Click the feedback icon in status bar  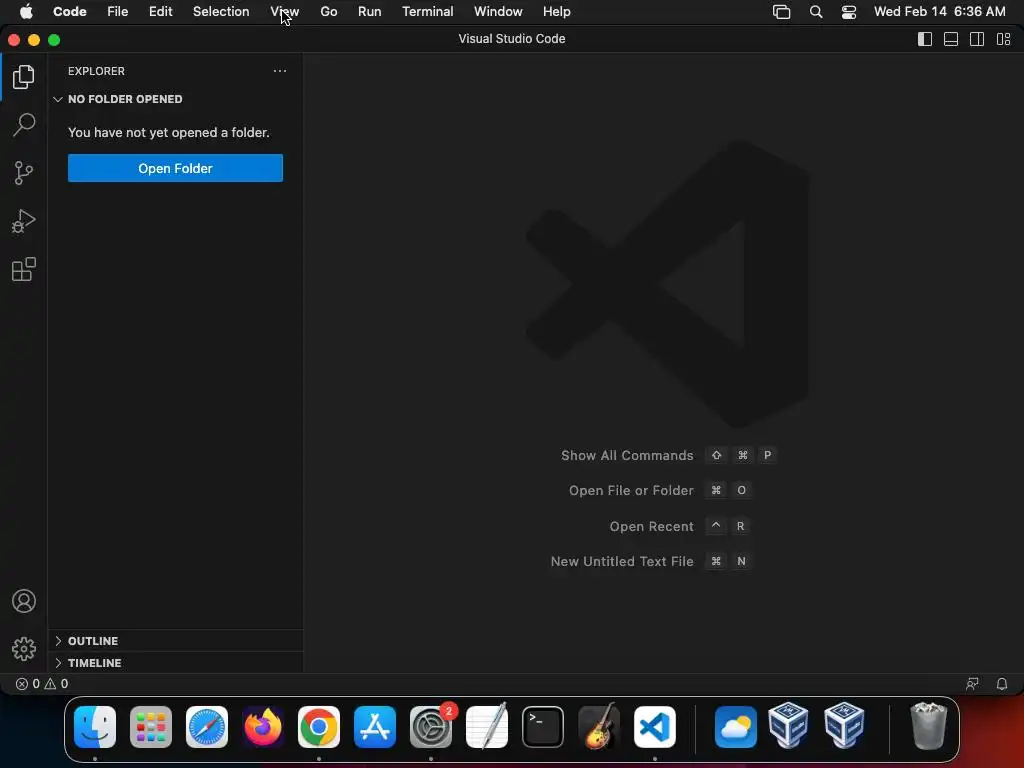coord(972,684)
